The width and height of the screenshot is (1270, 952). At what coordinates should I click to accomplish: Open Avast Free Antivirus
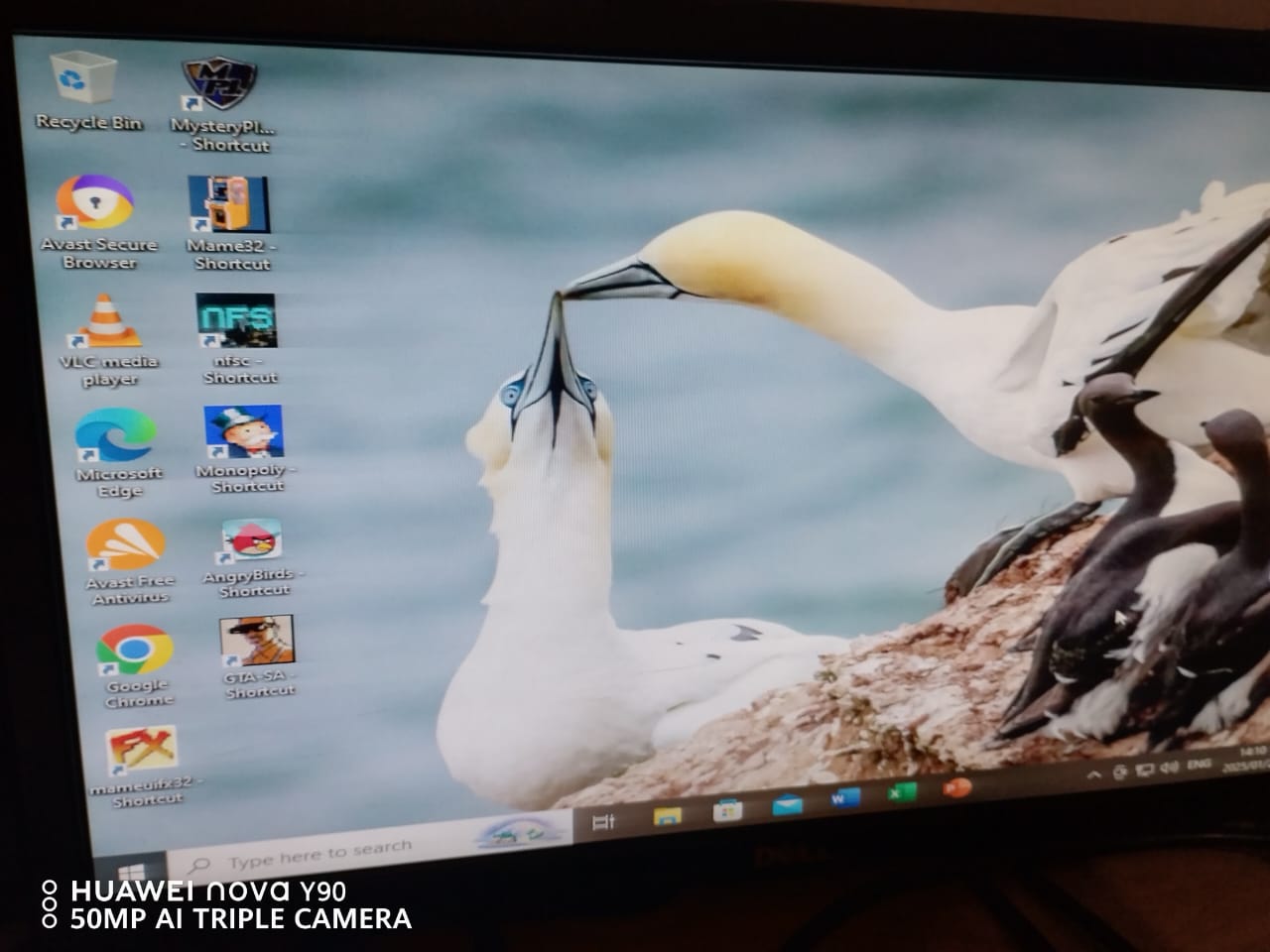(x=126, y=546)
